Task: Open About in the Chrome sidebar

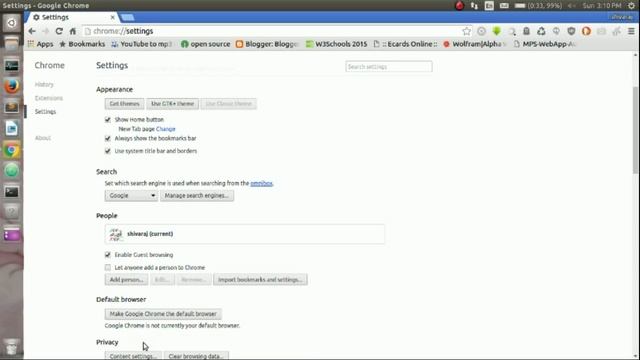Action: tap(43, 138)
